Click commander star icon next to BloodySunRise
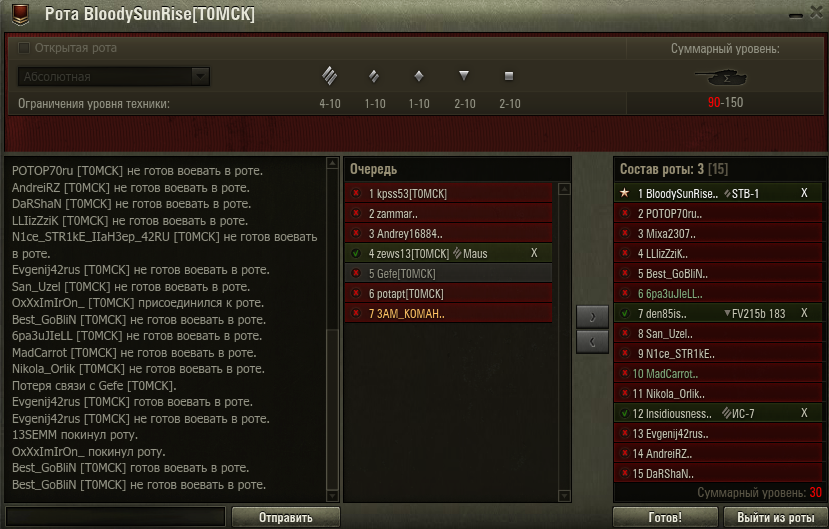829x529 pixels. tap(624, 193)
